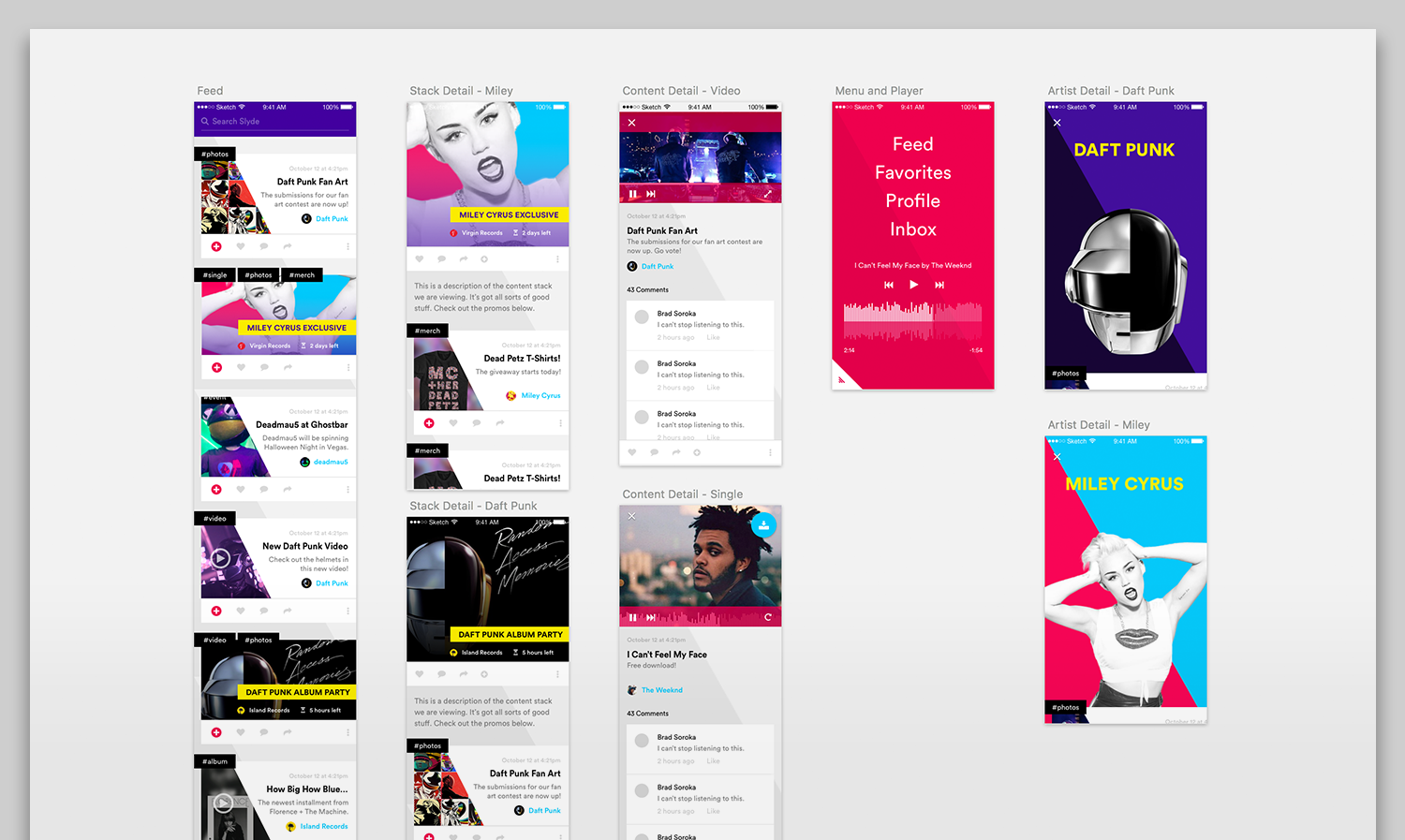Close the Artist Detail - Daft Punk screen
This screenshot has width=1405, height=840.
(x=1057, y=123)
